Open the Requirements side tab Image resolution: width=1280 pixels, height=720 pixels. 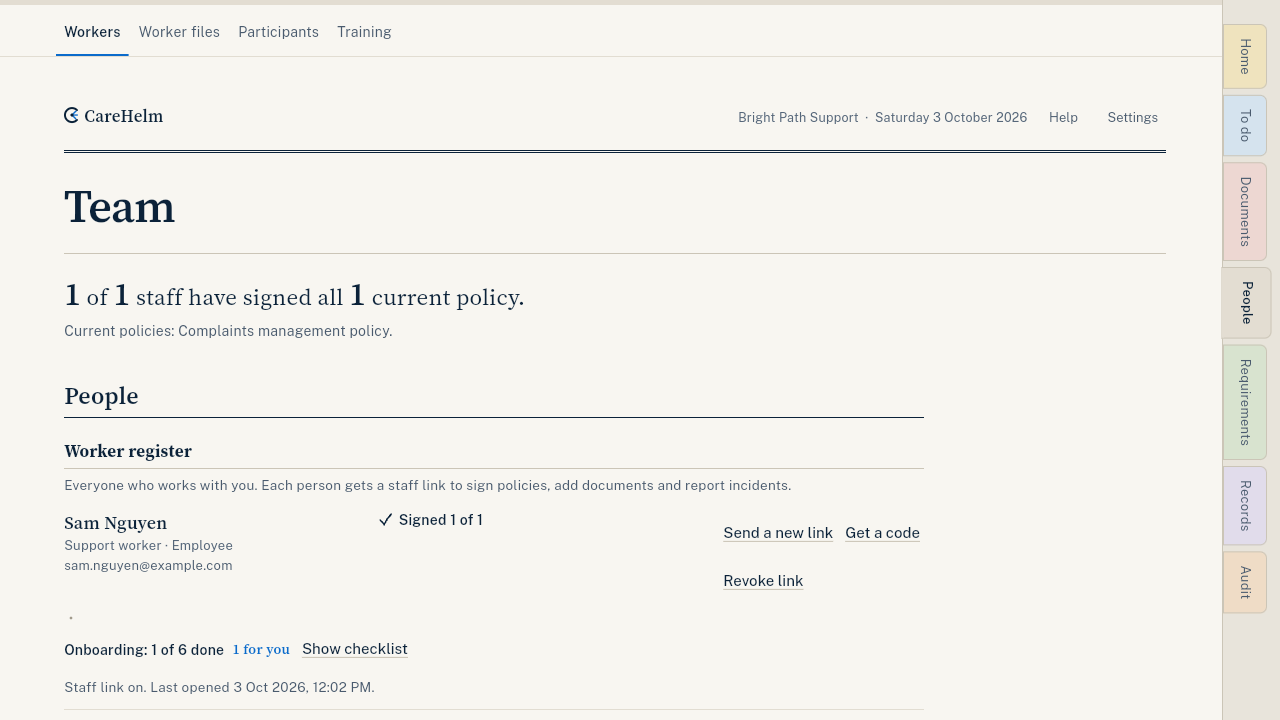pos(1245,402)
